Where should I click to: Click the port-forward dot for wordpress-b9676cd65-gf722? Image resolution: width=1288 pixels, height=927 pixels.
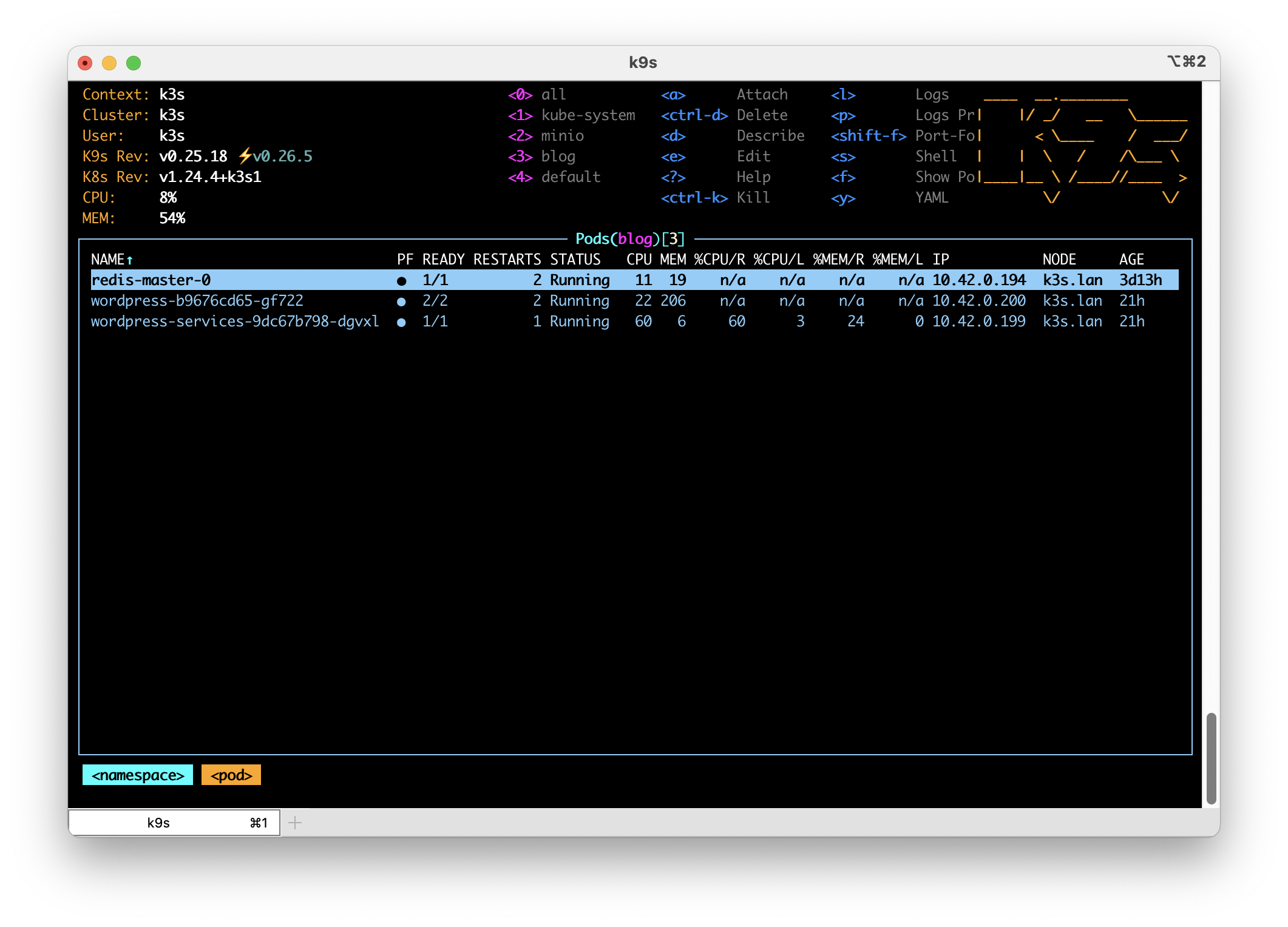pos(401,302)
